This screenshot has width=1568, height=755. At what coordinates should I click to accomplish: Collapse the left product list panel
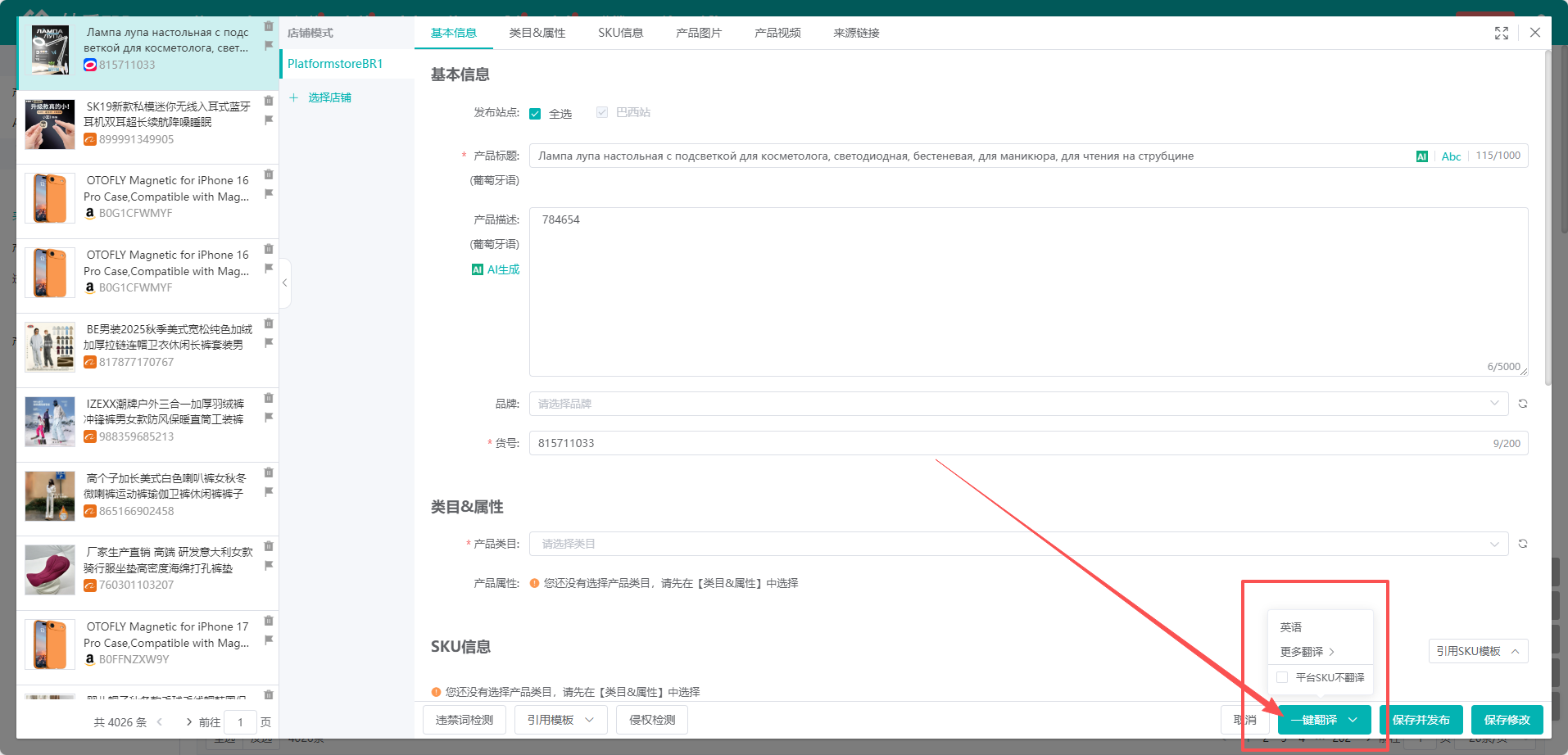pyautogui.click(x=284, y=283)
